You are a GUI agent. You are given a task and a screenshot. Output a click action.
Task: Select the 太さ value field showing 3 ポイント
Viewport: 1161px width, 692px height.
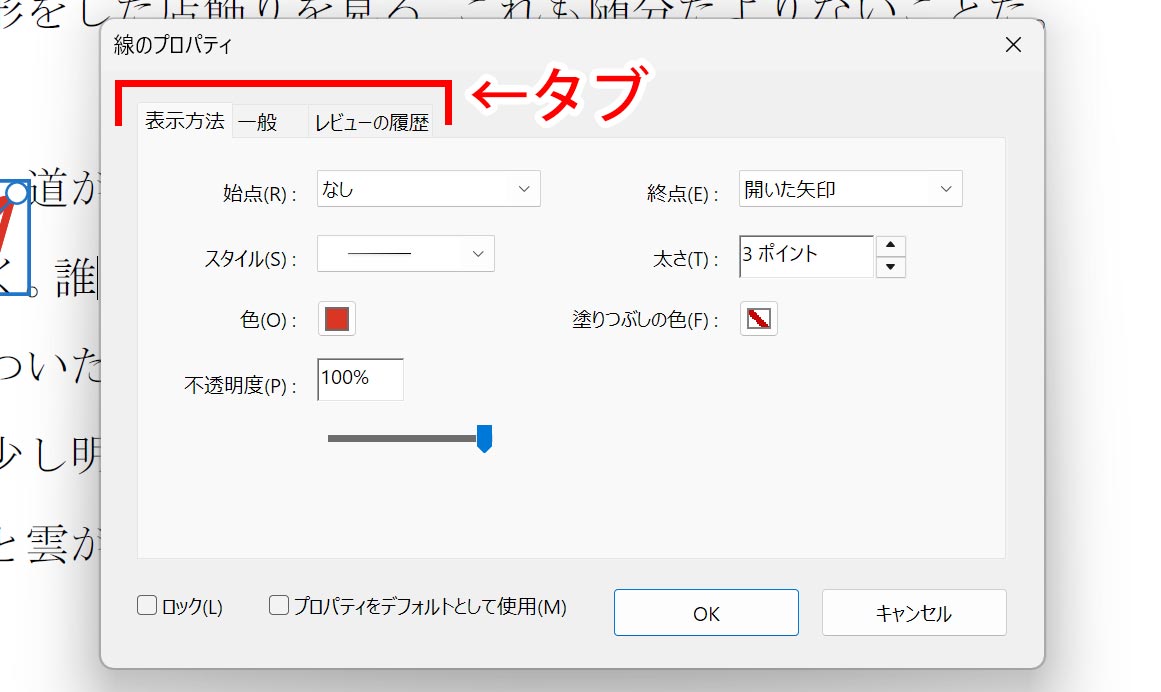(800, 256)
